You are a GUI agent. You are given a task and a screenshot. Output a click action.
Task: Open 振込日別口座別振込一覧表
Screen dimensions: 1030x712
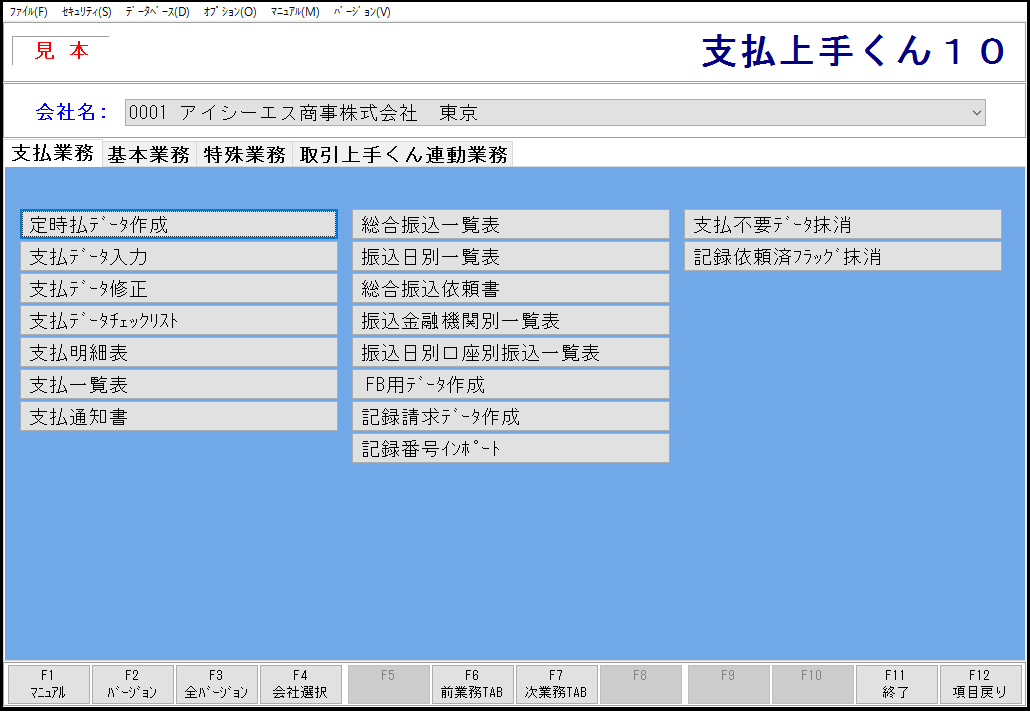(511, 353)
